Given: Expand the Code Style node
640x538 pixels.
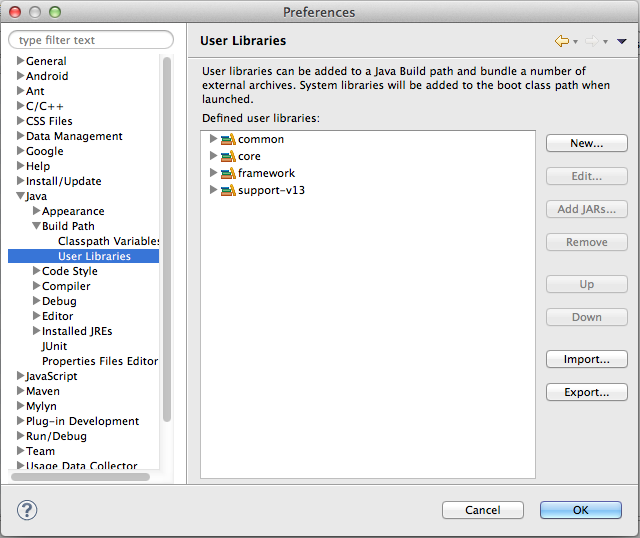Looking at the screenshot, I should [36, 271].
